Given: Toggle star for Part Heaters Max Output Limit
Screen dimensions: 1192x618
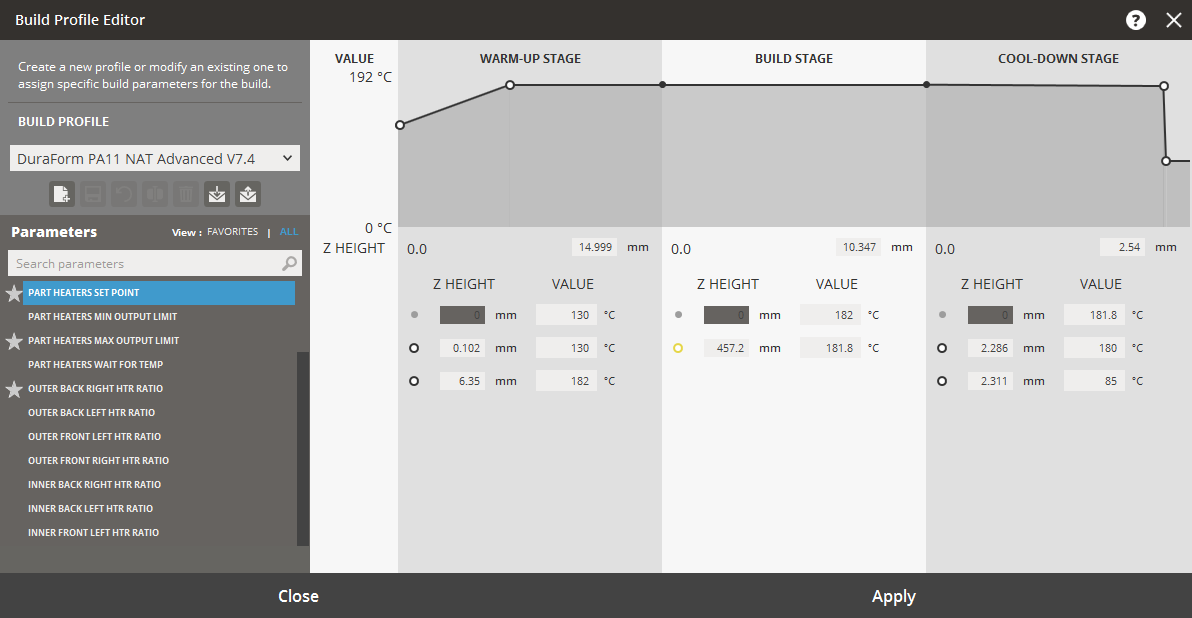Looking at the screenshot, I should [14, 342].
